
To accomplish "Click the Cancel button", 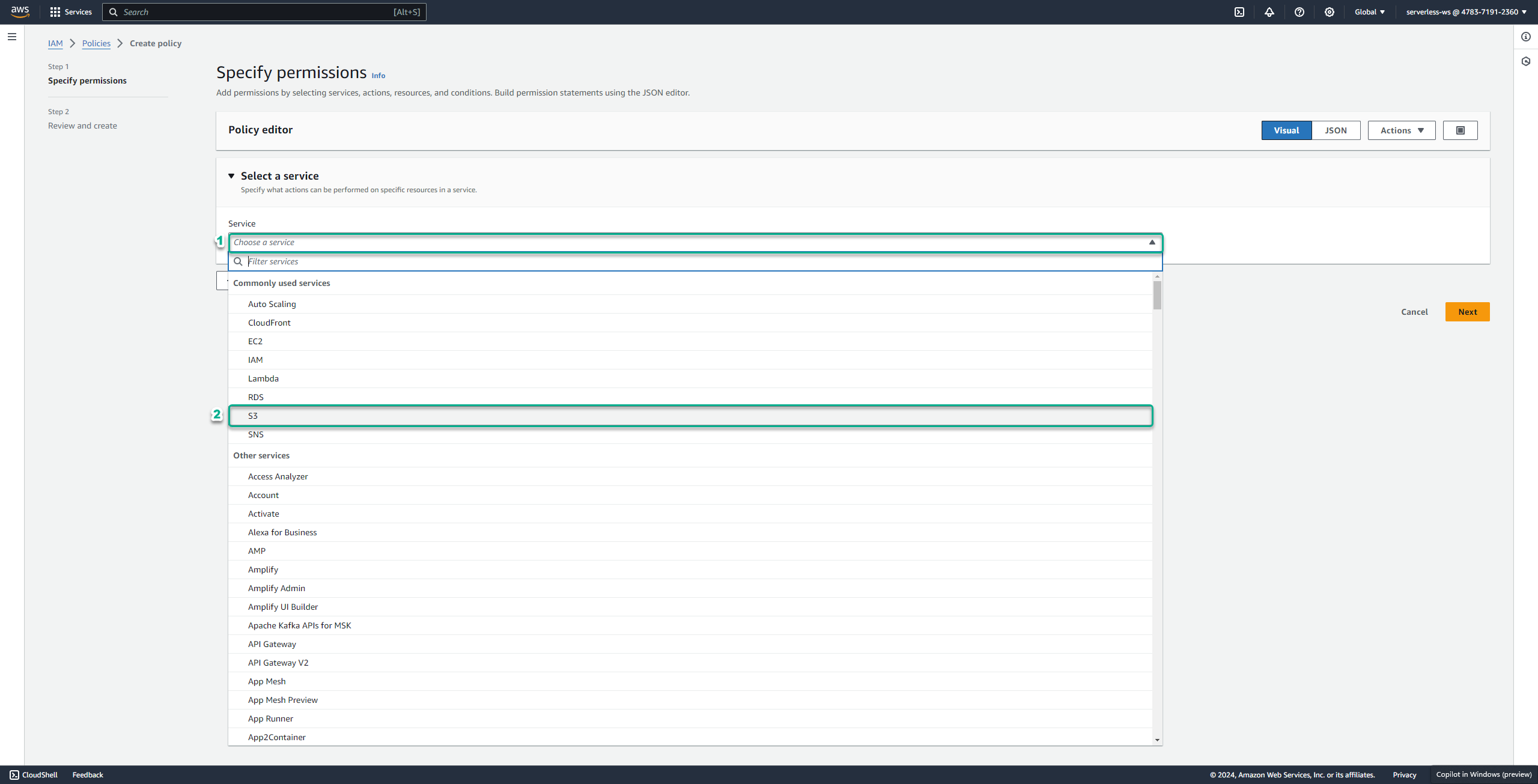I will pos(1414,312).
